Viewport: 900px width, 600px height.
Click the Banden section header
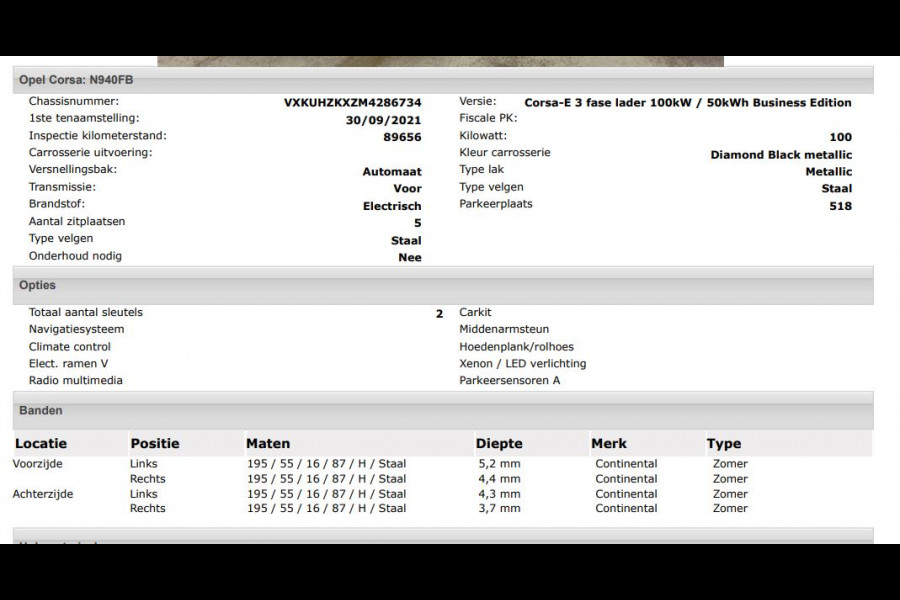click(x=40, y=411)
